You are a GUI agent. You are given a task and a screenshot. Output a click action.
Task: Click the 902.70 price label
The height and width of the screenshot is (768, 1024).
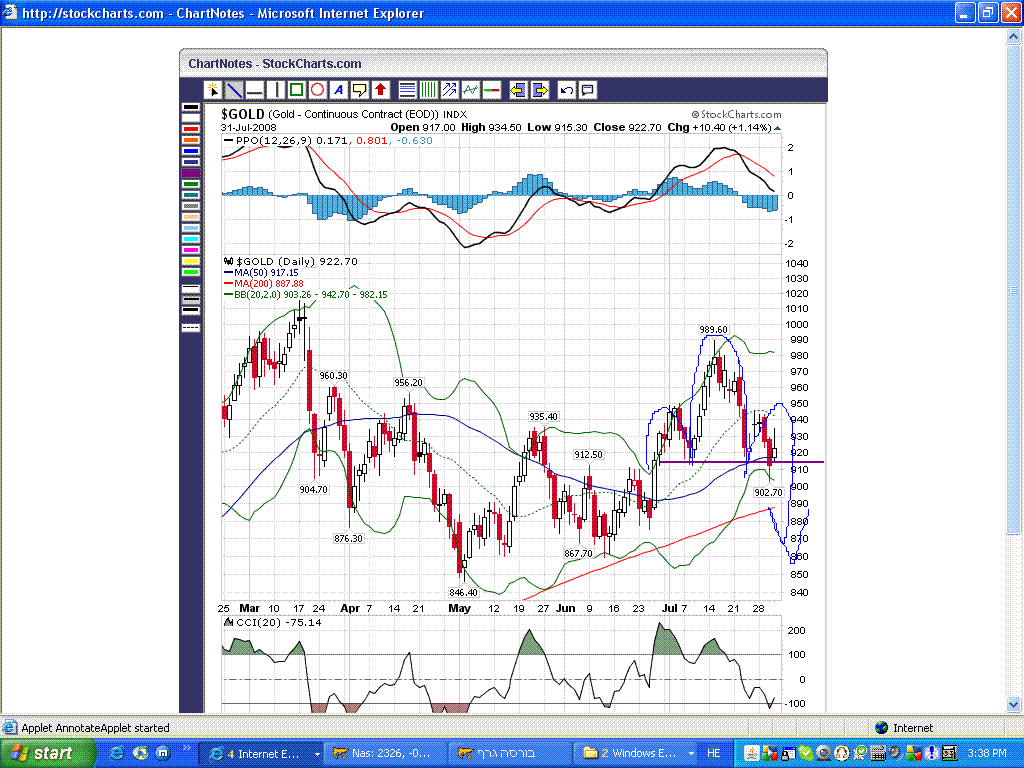coord(768,492)
